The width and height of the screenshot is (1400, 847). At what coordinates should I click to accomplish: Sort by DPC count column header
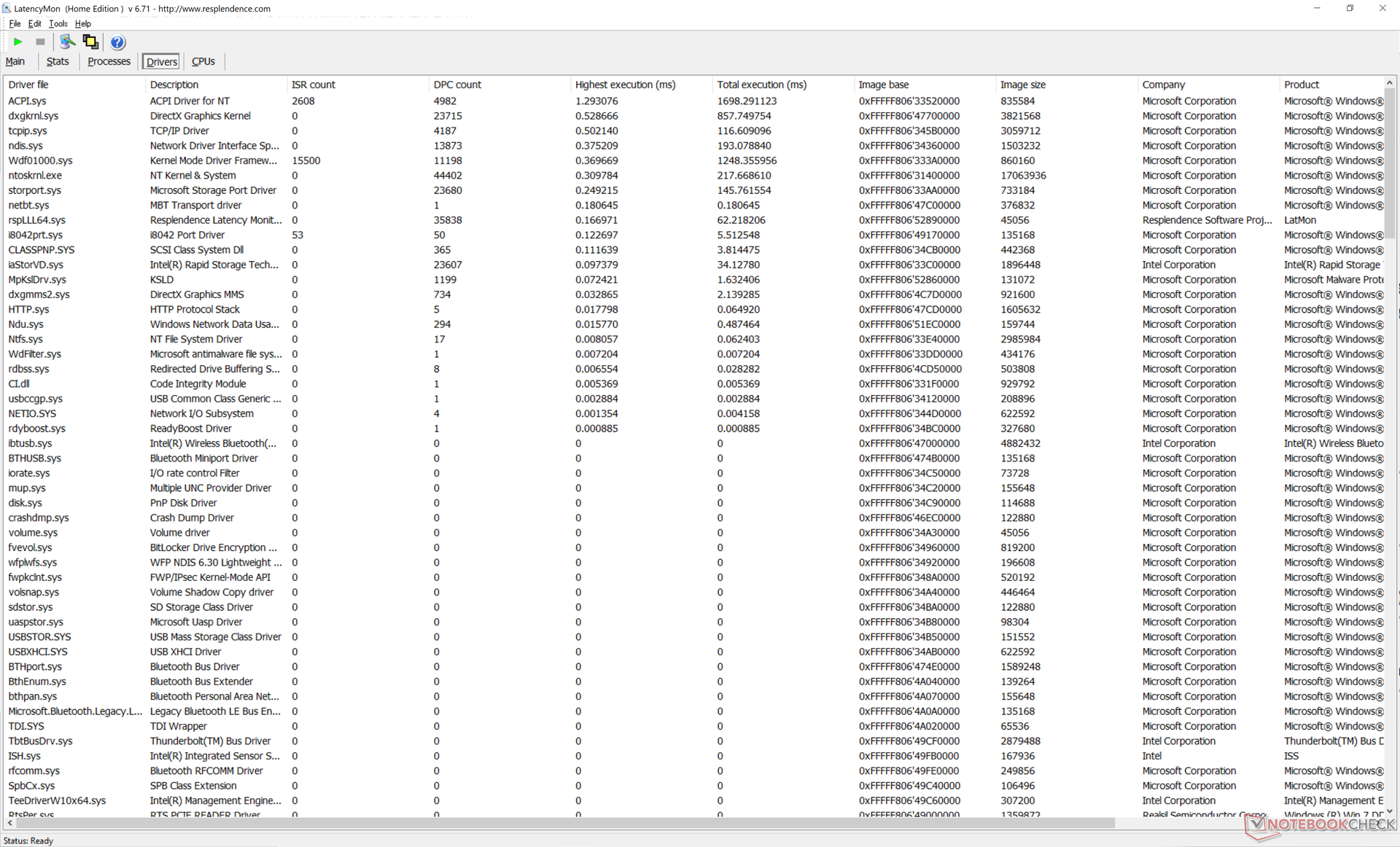point(457,85)
